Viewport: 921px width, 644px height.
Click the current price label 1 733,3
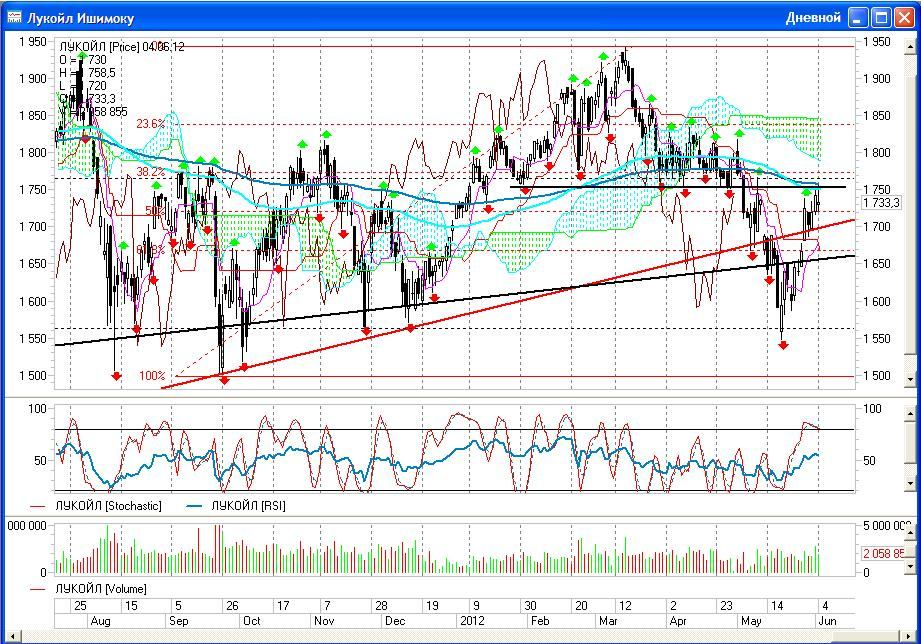(x=881, y=203)
